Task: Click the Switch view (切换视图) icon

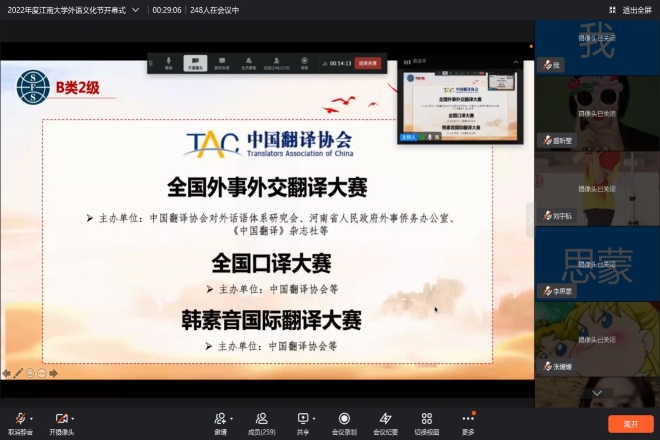Action: [x=426, y=419]
